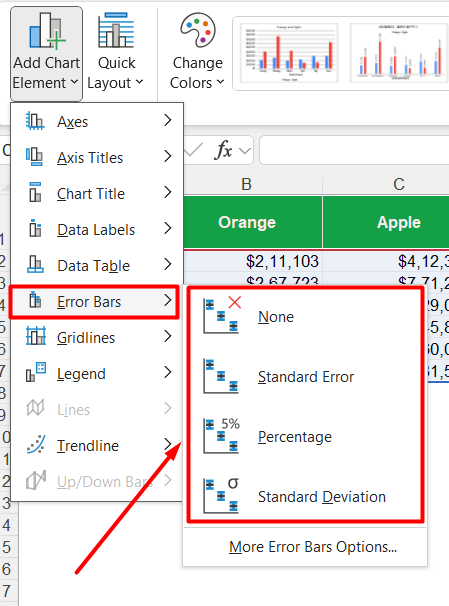Click the Gridlines menu icon
Image resolution: width=449 pixels, height=606 pixels.
pos(36,335)
